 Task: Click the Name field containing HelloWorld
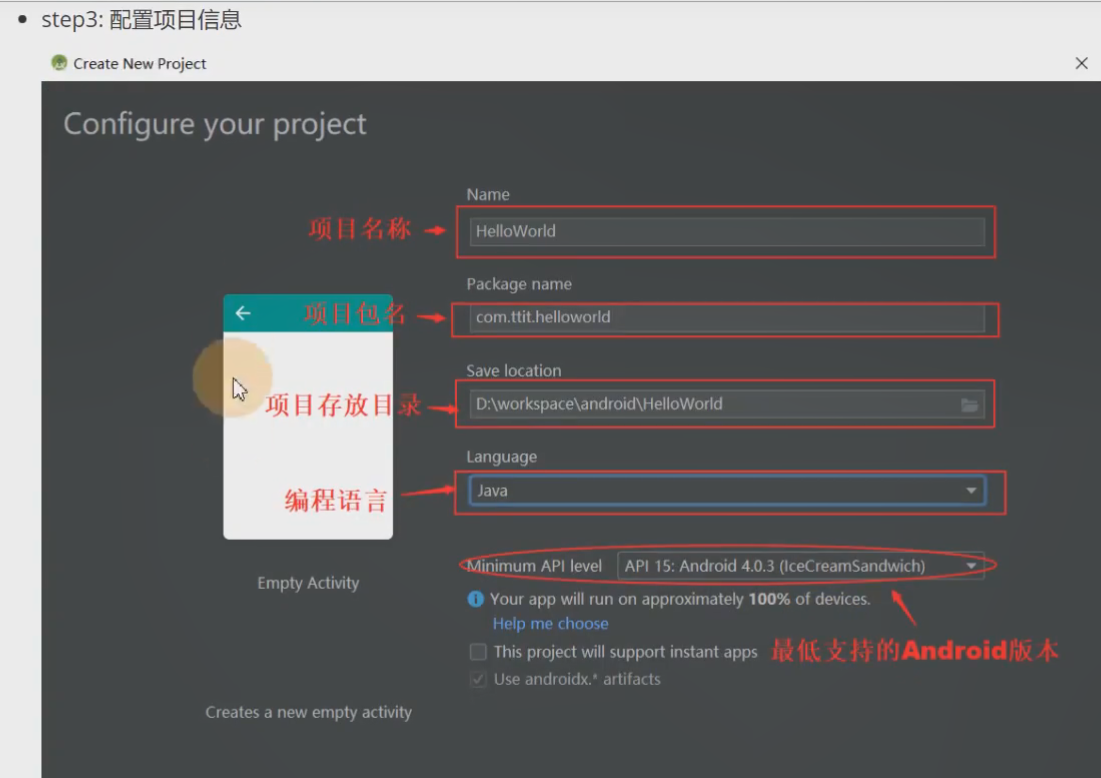point(725,231)
